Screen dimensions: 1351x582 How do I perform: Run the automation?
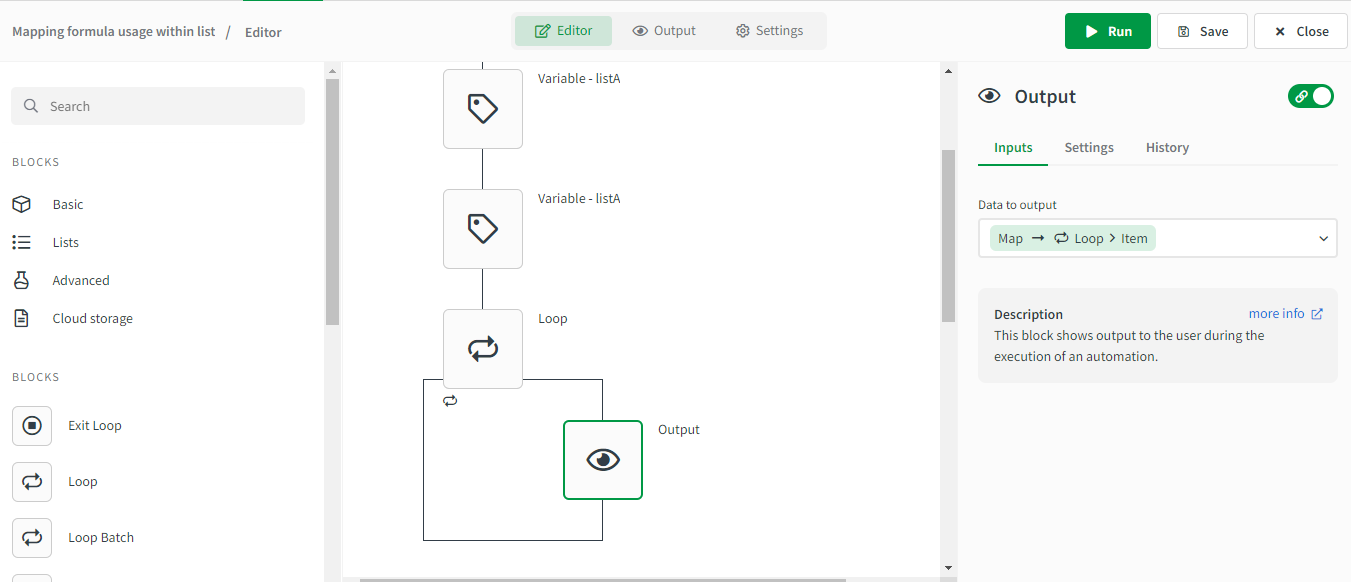[x=1107, y=31]
